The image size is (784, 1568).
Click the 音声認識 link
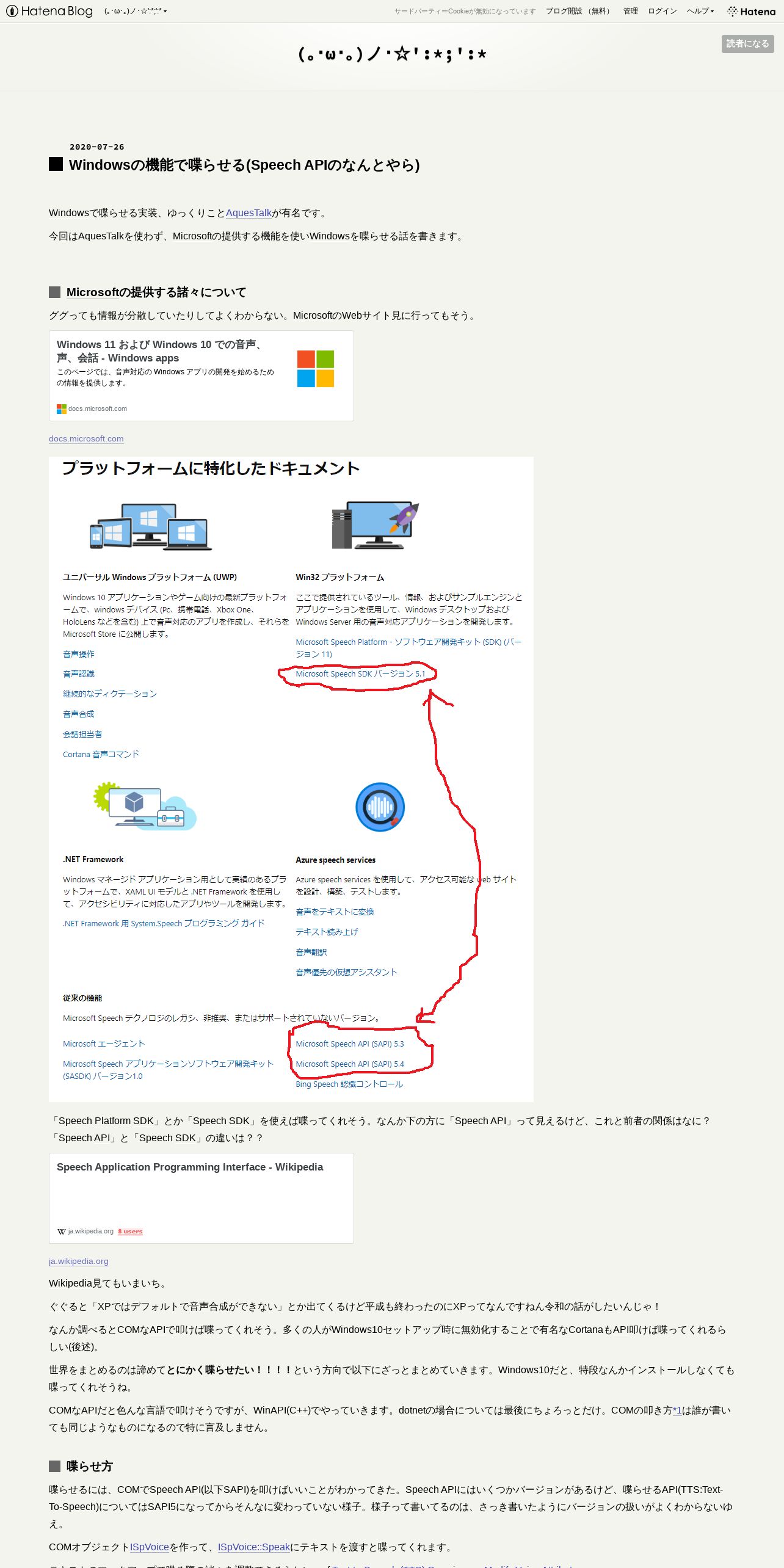coord(79,673)
